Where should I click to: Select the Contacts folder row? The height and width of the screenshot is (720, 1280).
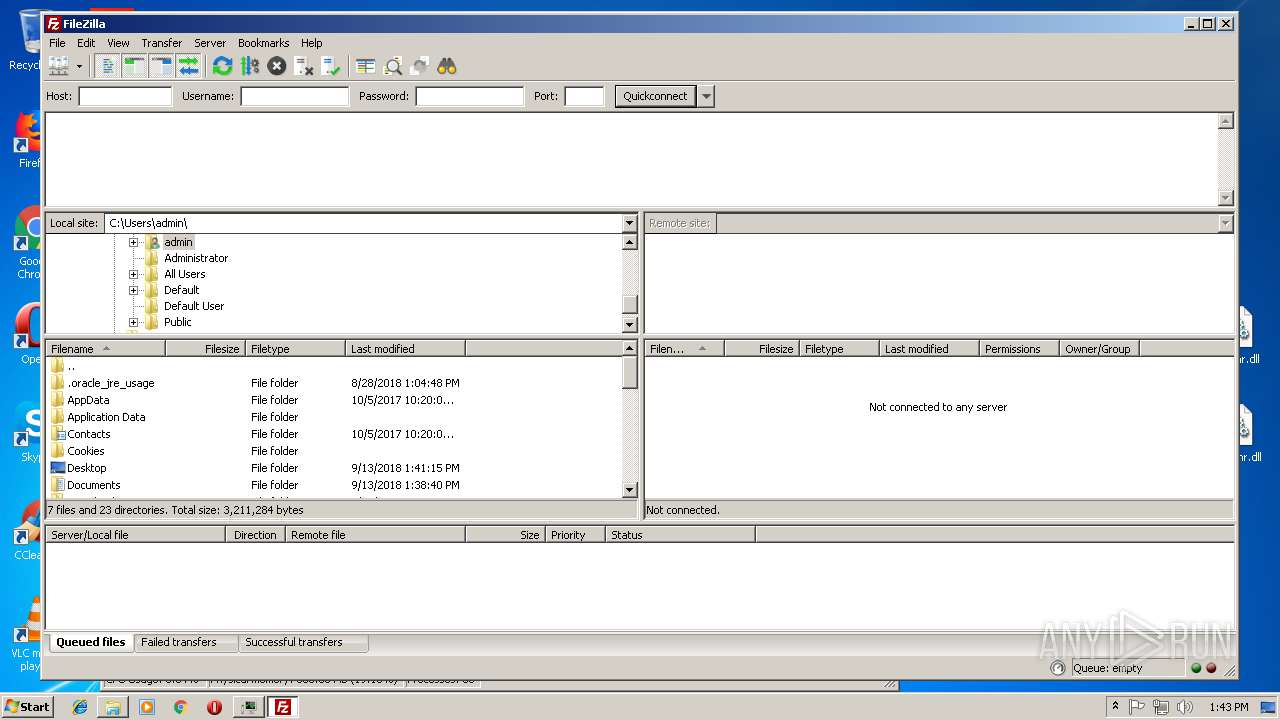pos(334,434)
